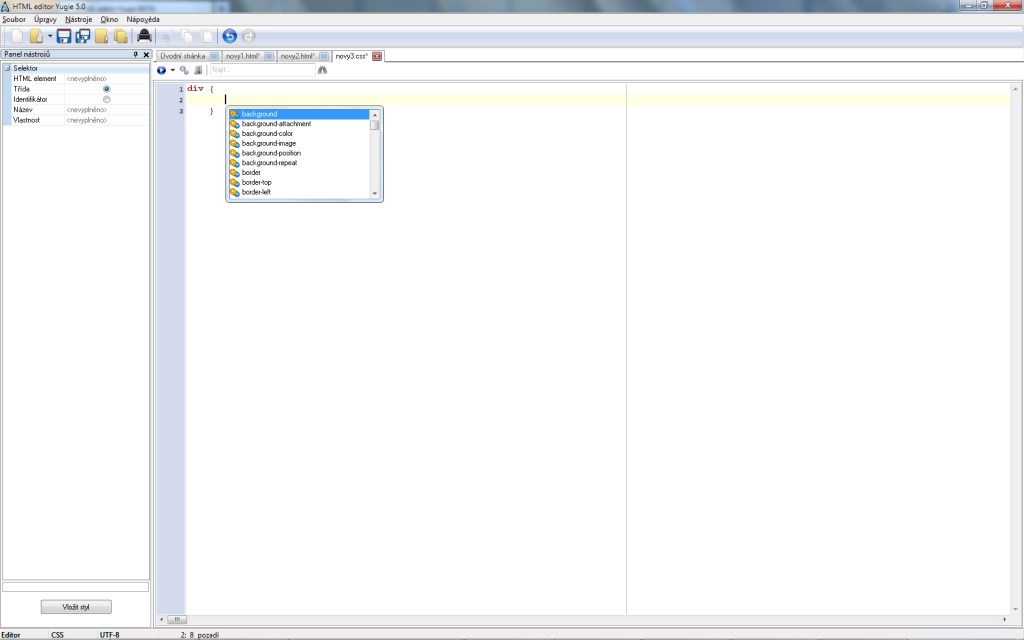Switch to the Úvodní stránka tab

tap(183, 57)
